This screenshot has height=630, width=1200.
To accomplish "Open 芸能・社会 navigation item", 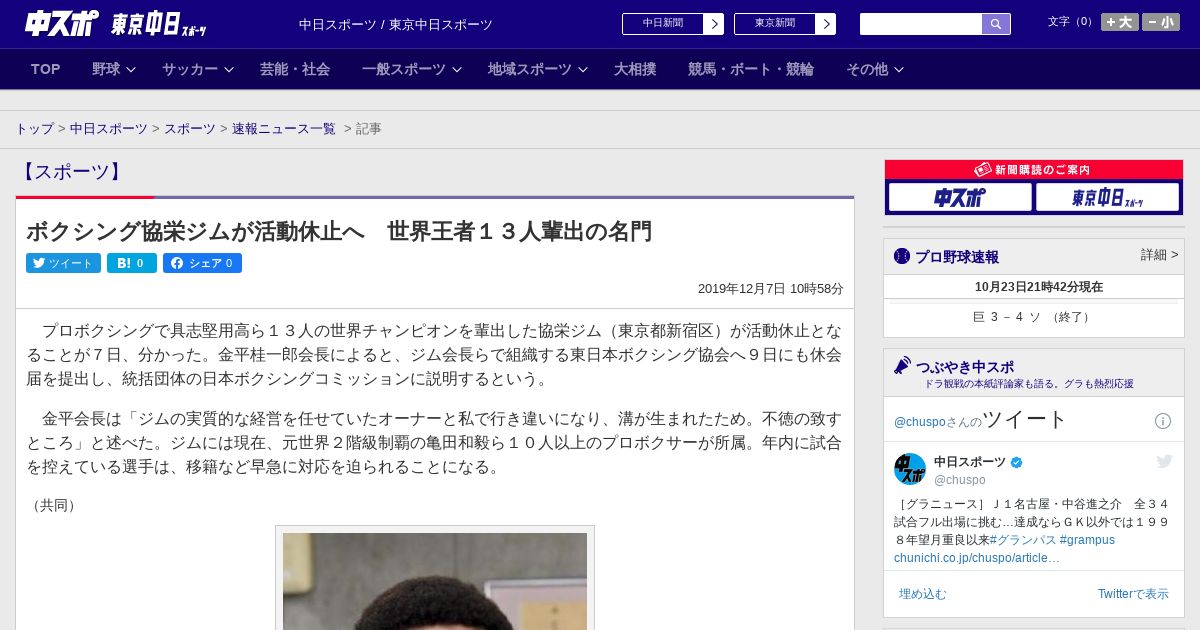I will pos(295,69).
